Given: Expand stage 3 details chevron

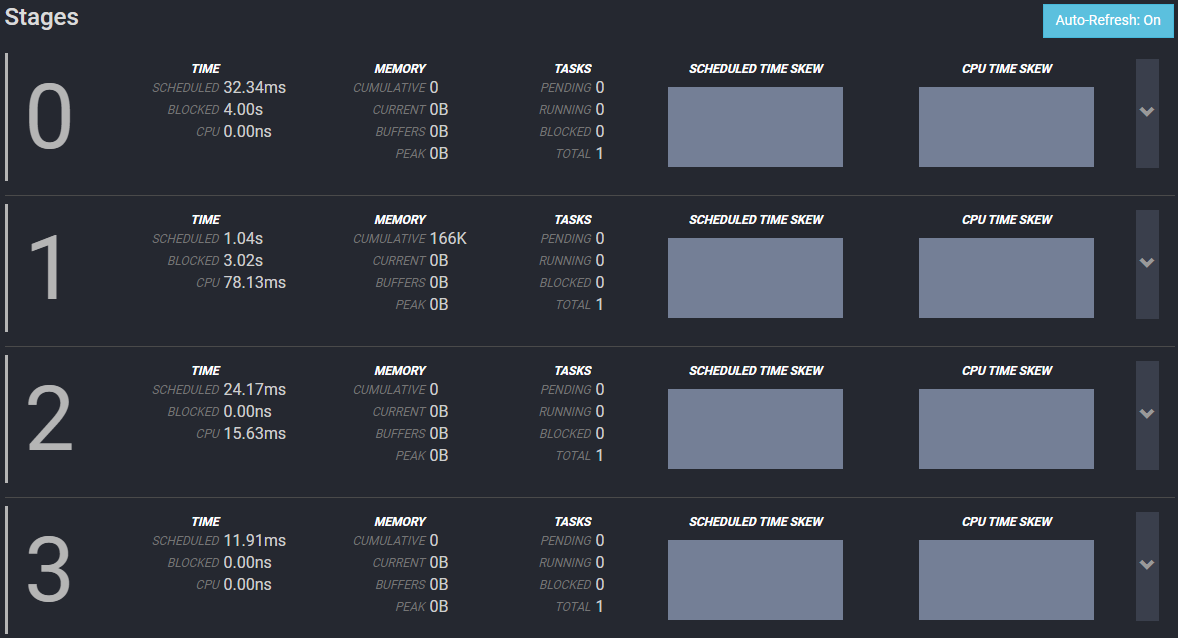Looking at the screenshot, I should (1147, 565).
